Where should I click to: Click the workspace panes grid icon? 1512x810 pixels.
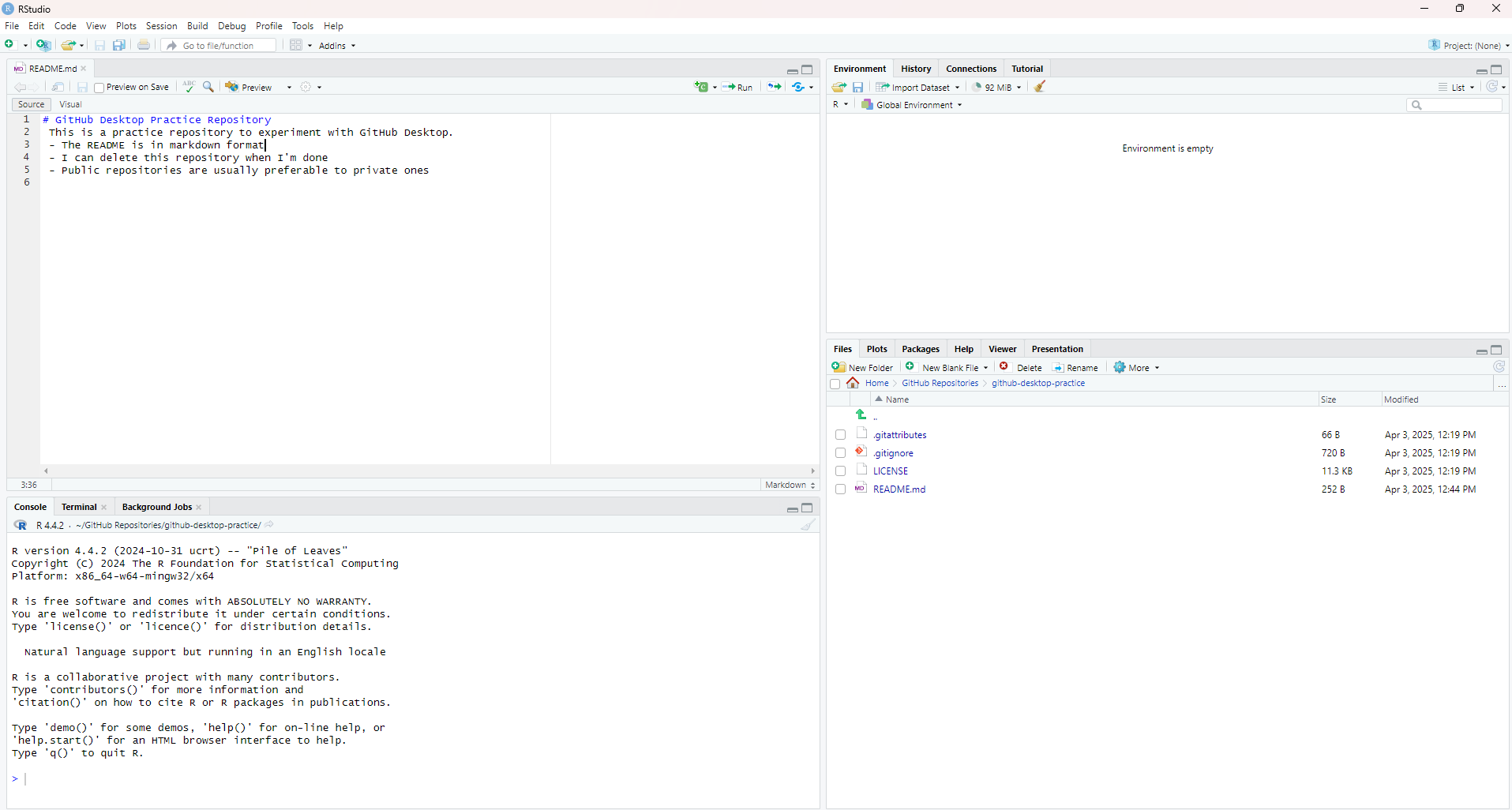pos(296,45)
